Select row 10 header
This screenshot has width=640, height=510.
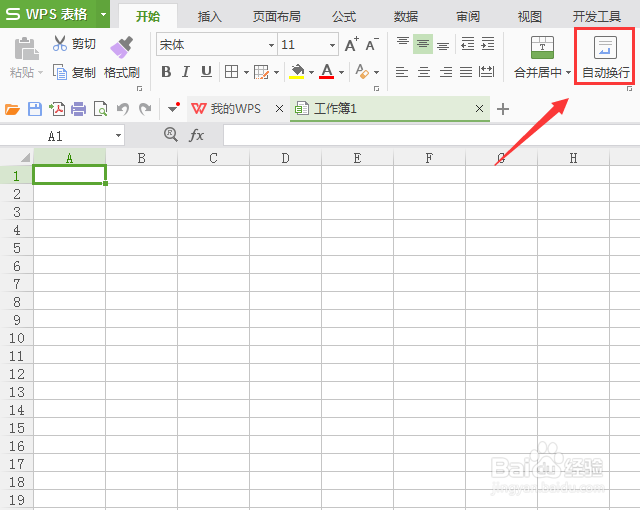pos(17,338)
